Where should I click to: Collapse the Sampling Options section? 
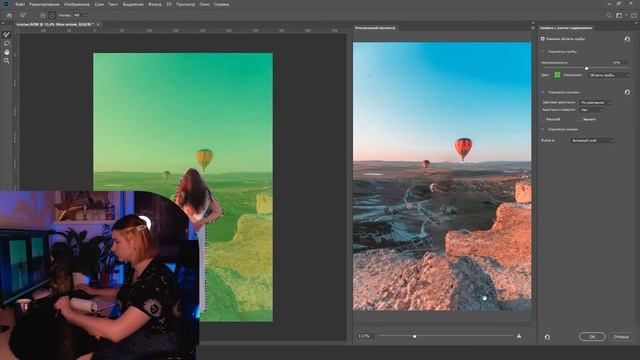tap(543, 52)
